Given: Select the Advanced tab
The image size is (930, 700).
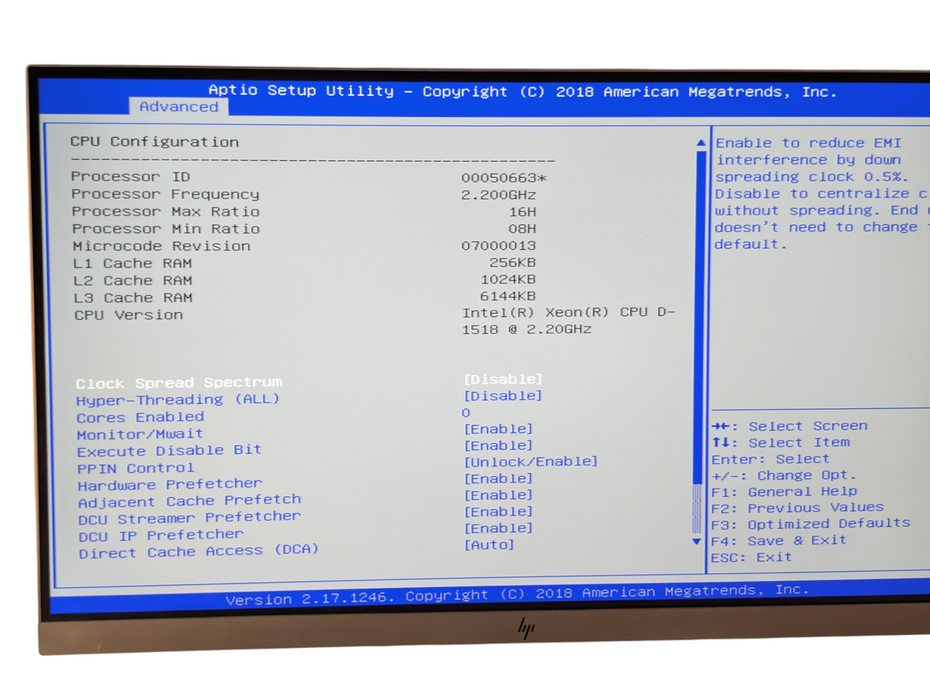Looking at the screenshot, I should coord(179,107).
